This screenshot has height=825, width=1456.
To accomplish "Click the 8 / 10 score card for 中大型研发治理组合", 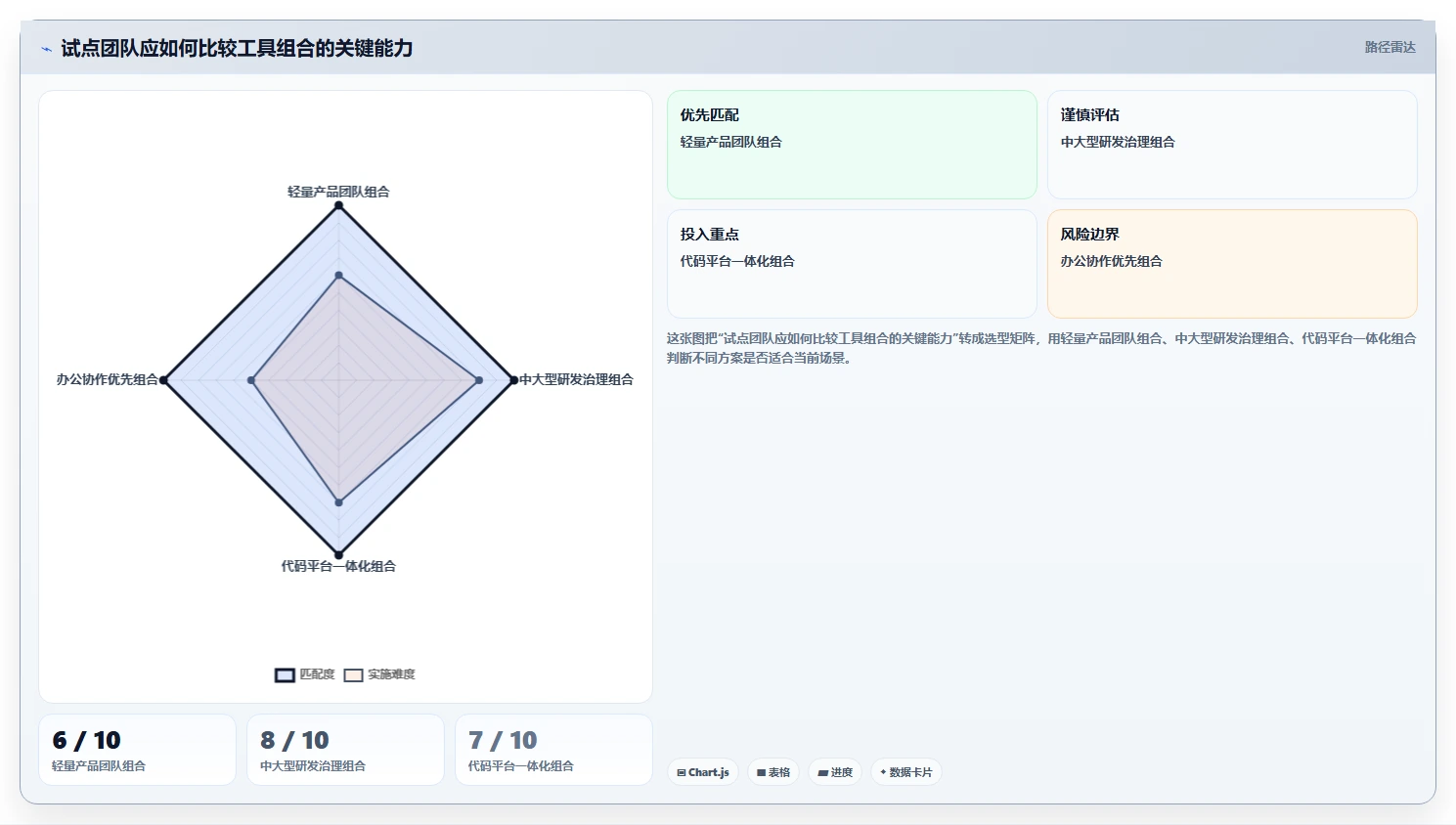I will point(345,750).
